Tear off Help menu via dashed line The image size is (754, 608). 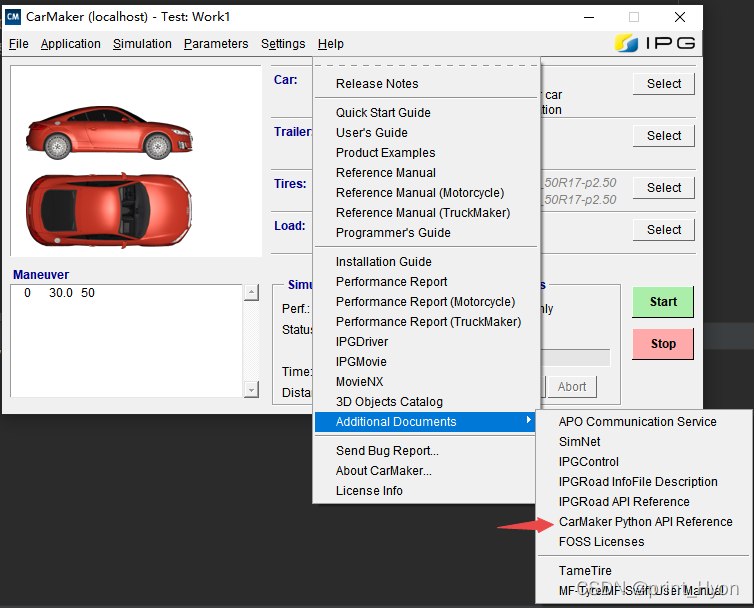coord(426,65)
